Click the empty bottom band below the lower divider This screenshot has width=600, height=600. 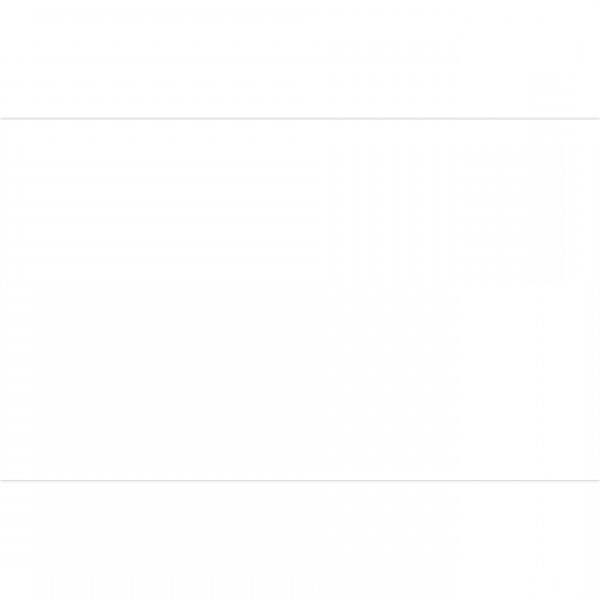pos(300,540)
